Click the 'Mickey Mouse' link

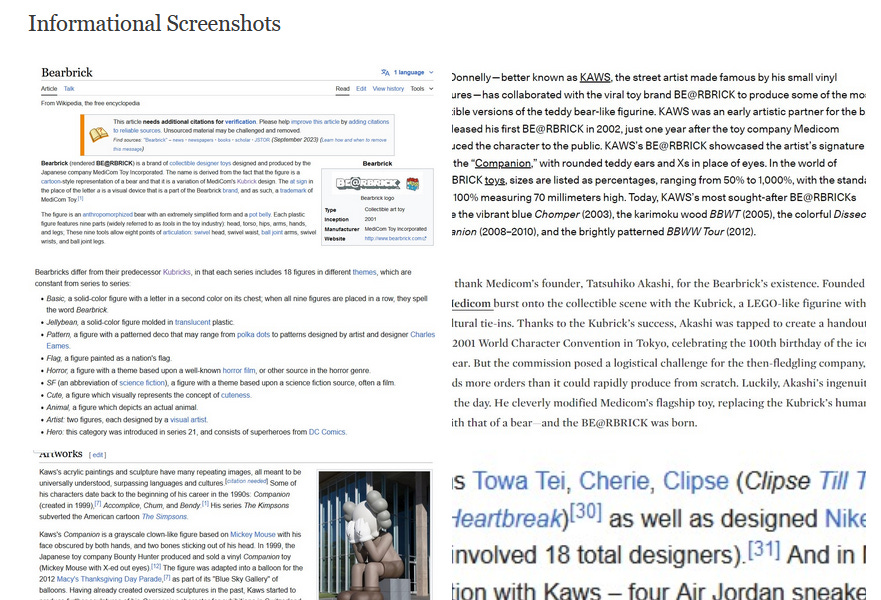pyautogui.click(x=253, y=535)
